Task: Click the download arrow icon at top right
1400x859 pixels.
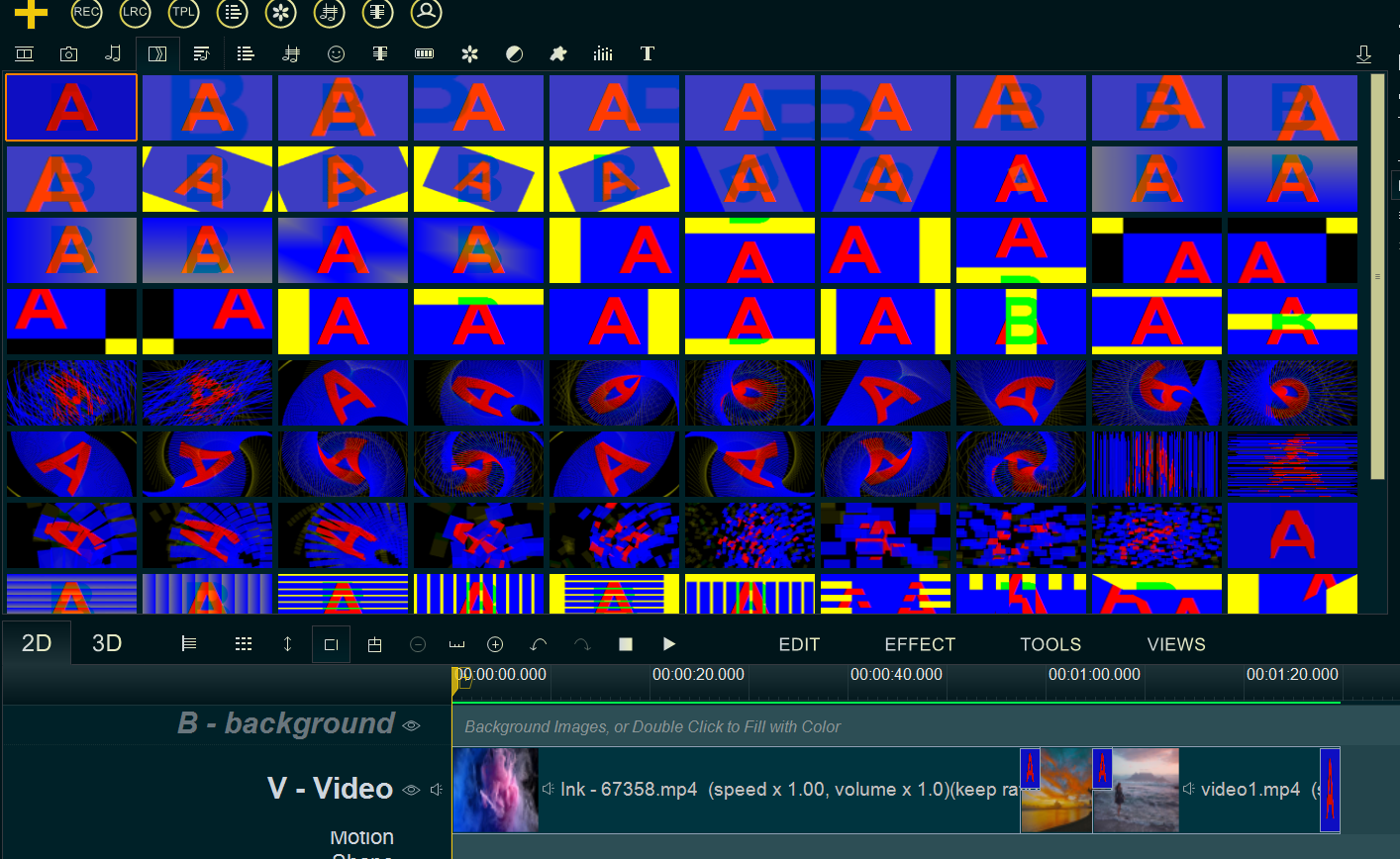Action: [1363, 54]
